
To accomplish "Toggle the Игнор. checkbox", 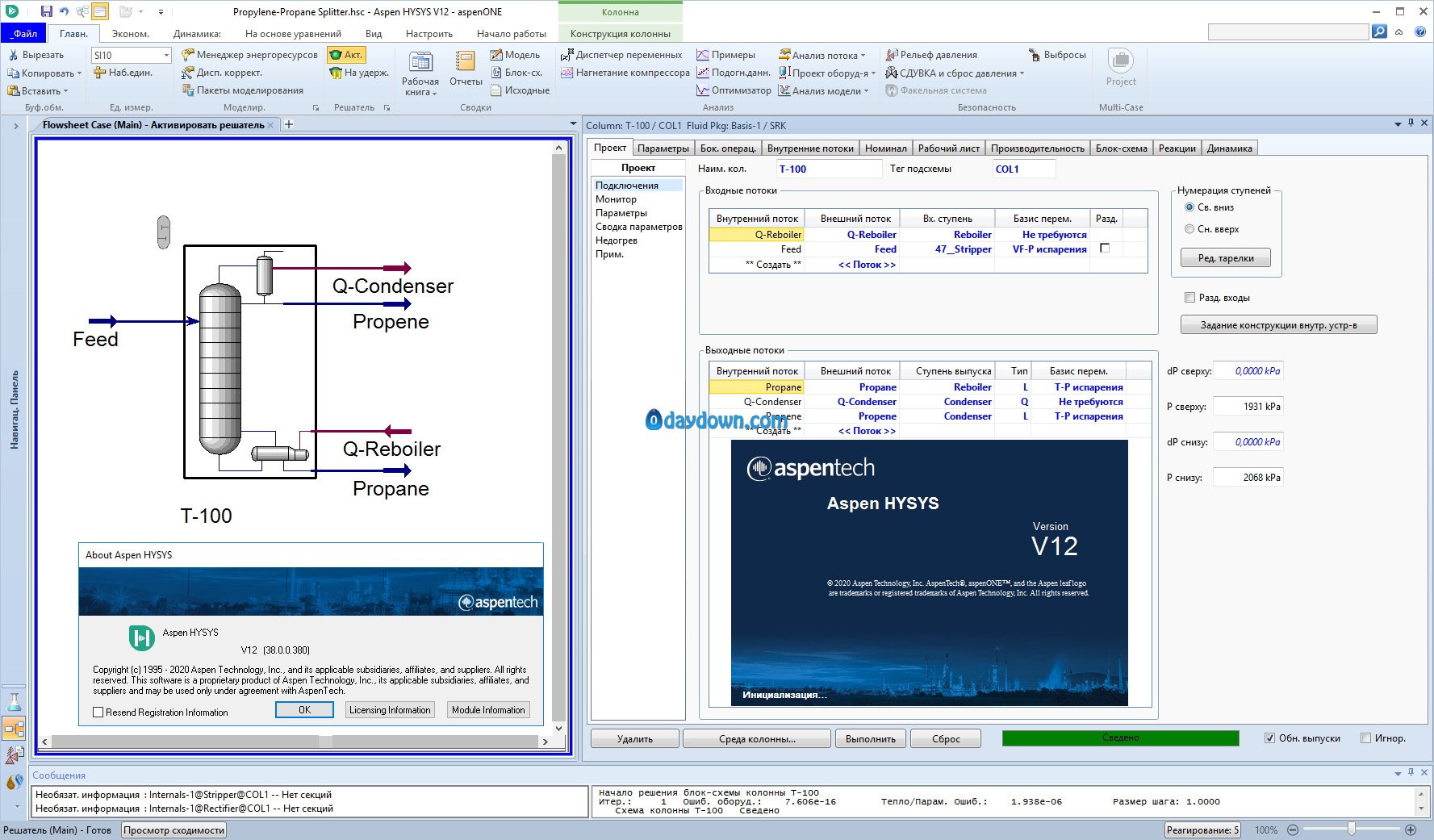I will point(1365,738).
